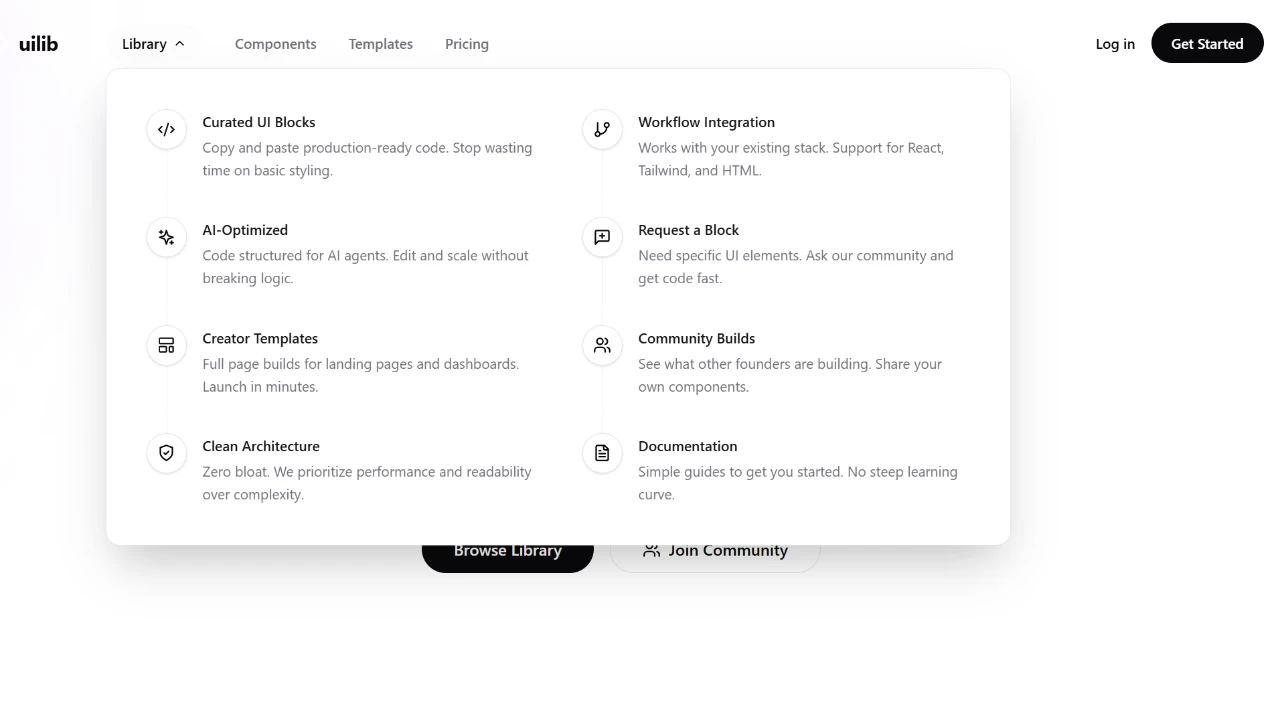Click the message plus icon for Request a Block
This screenshot has width=1280, height=719.
pyautogui.click(x=602, y=237)
